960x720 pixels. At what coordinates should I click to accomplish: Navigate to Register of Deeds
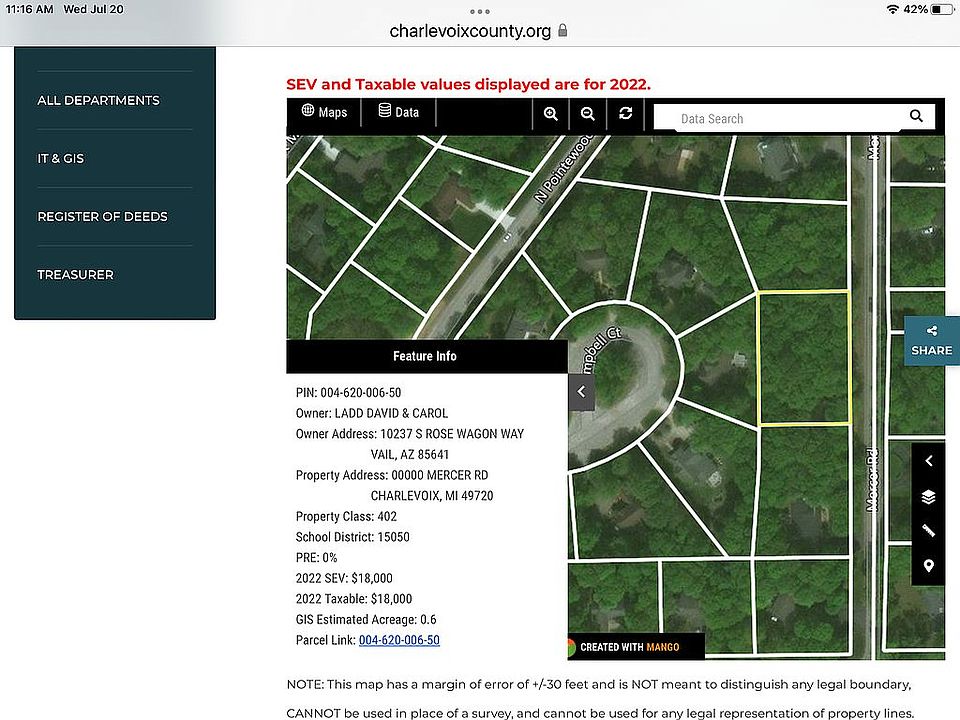102,216
